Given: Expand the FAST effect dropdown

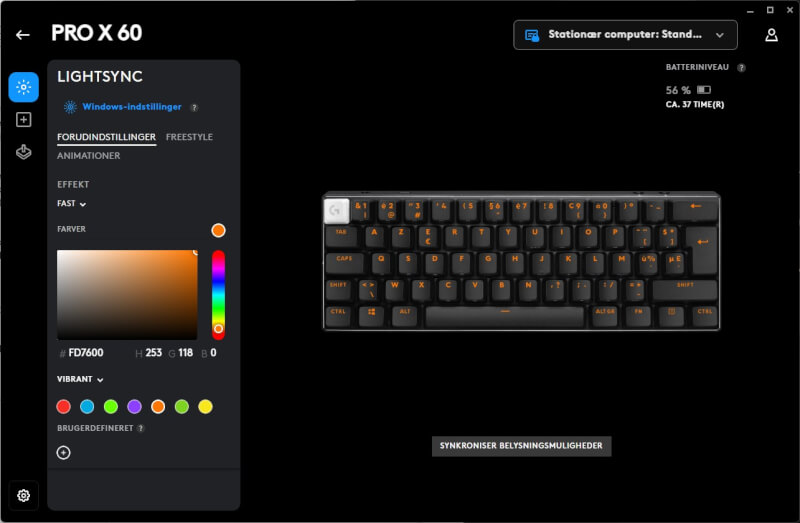Looking at the screenshot, I should tap(71, 204).
